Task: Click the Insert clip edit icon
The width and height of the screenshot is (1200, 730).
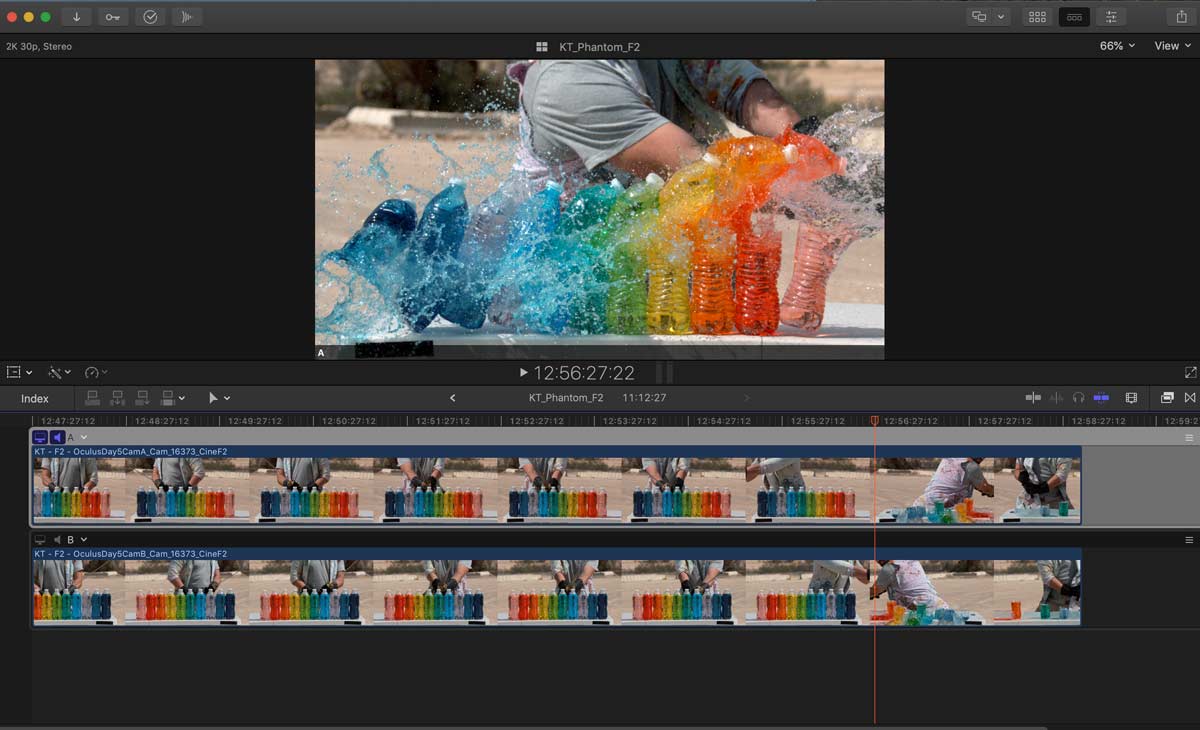Action: tap(118, 398)
